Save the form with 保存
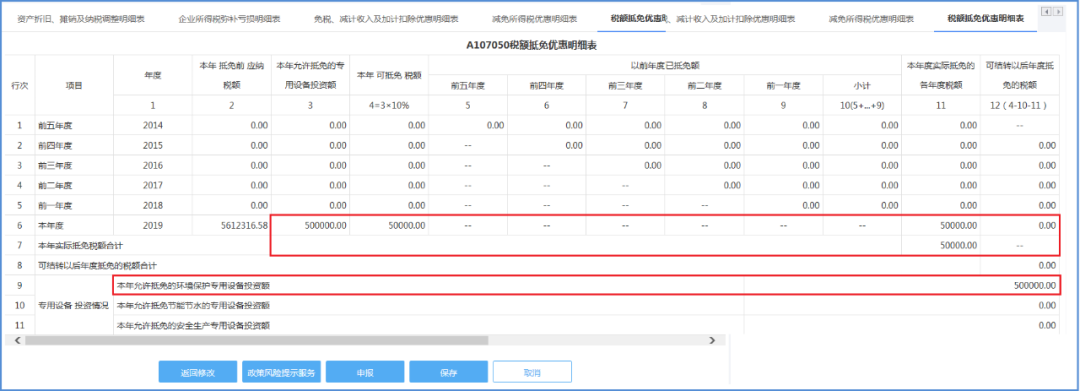 coord(448,372)
